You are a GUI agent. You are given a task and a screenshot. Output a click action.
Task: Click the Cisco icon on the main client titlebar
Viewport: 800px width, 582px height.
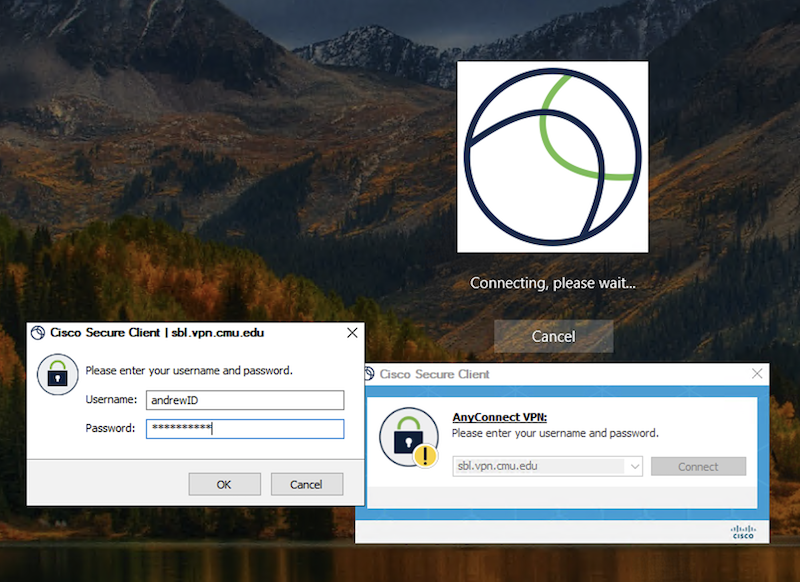tap(370, 373)
